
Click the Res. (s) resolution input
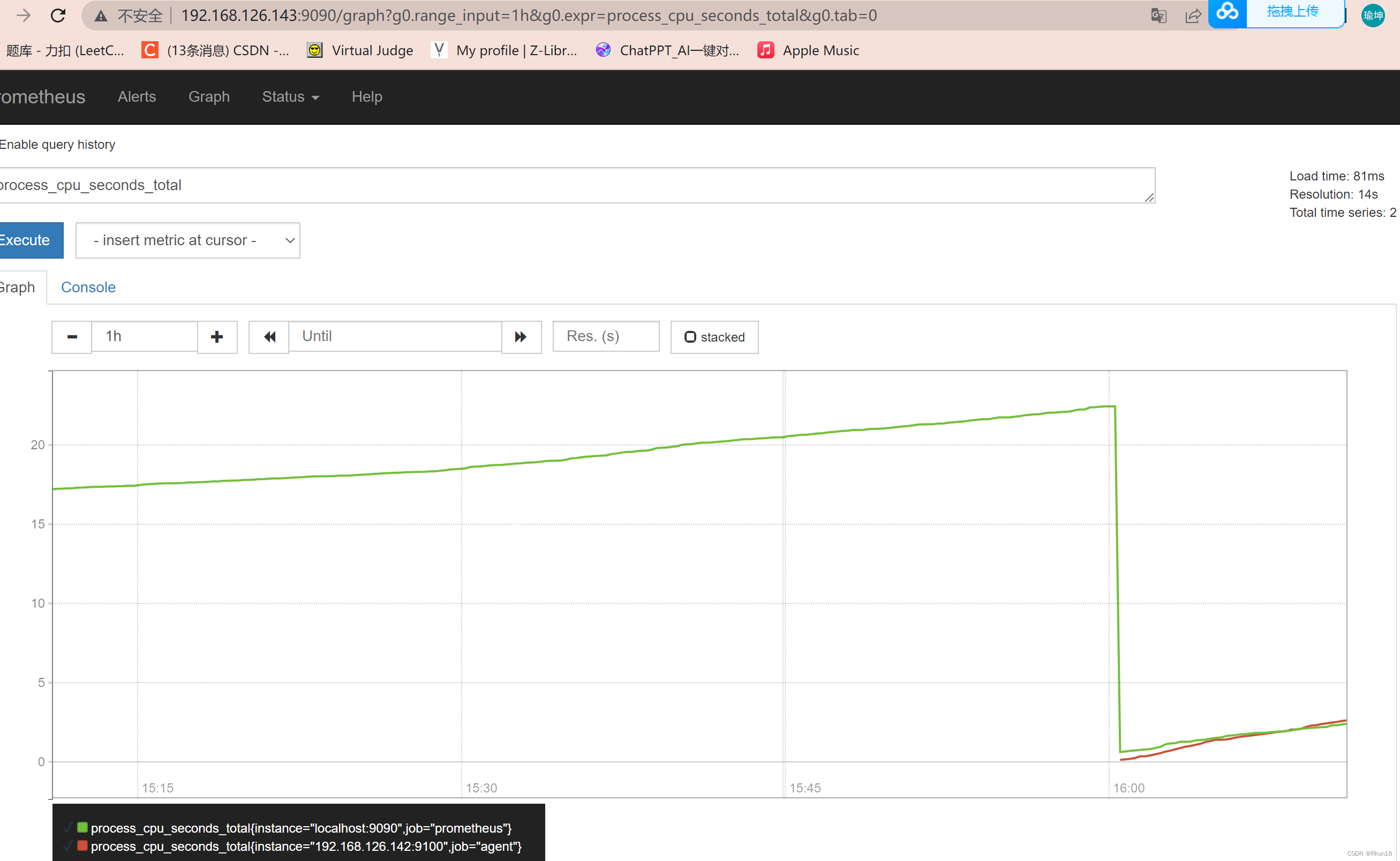pos(606,336)
